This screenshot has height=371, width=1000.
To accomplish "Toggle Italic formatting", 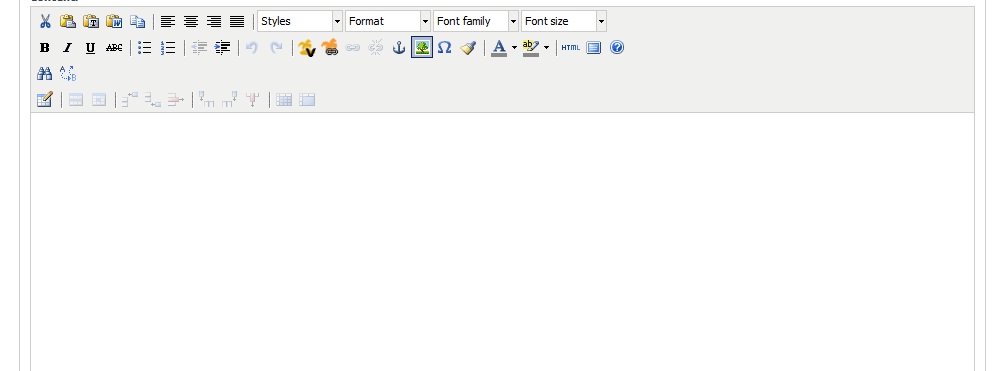I will point(68,47).
